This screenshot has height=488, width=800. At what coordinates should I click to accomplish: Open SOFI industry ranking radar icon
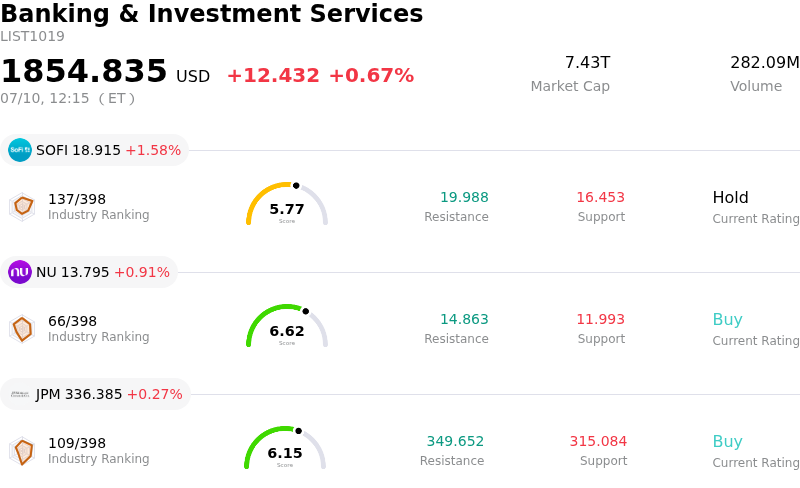click(22, 207)
